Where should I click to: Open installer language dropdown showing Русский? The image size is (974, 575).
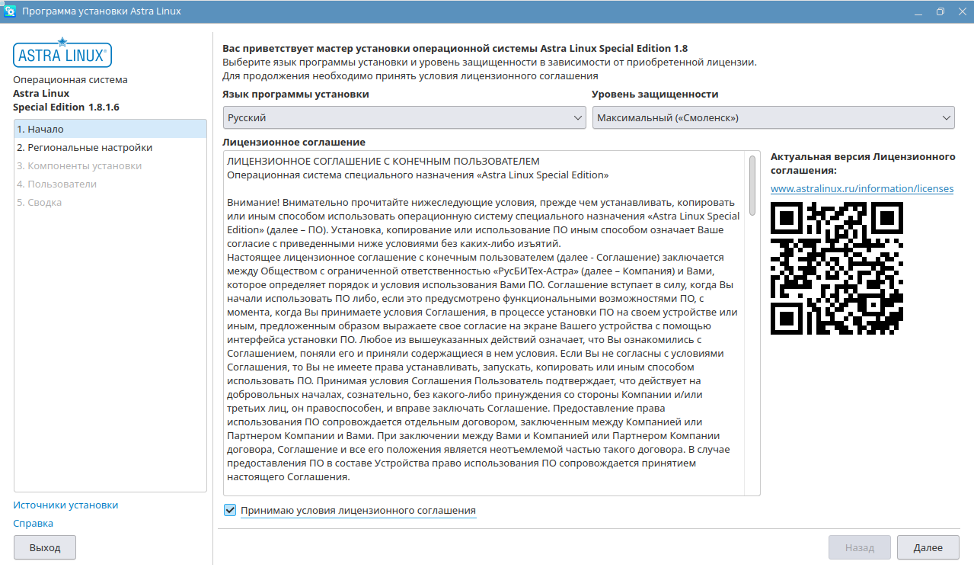pos(404,118)
